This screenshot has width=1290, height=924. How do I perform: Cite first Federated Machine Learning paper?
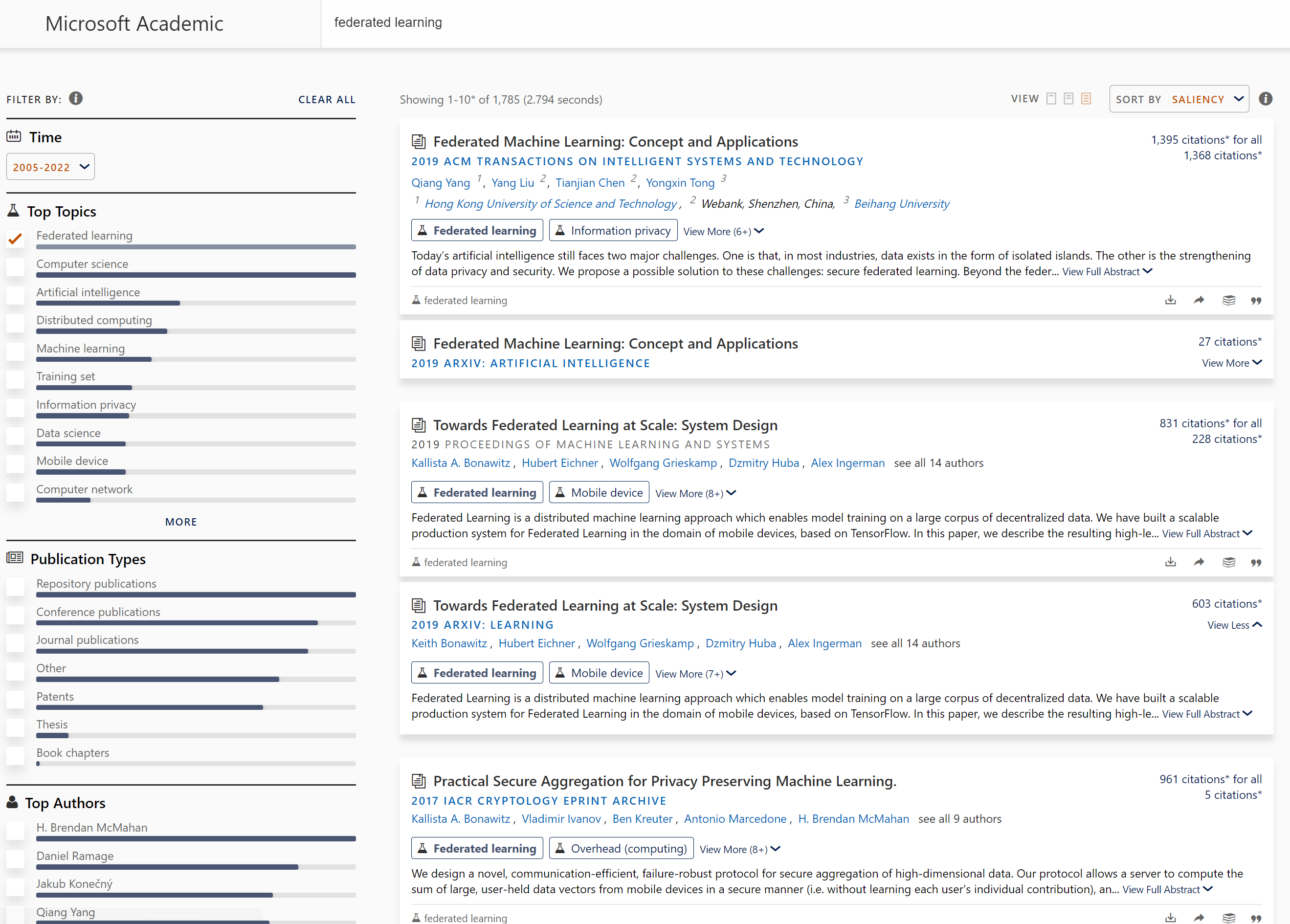click(x=1256, y=301)
